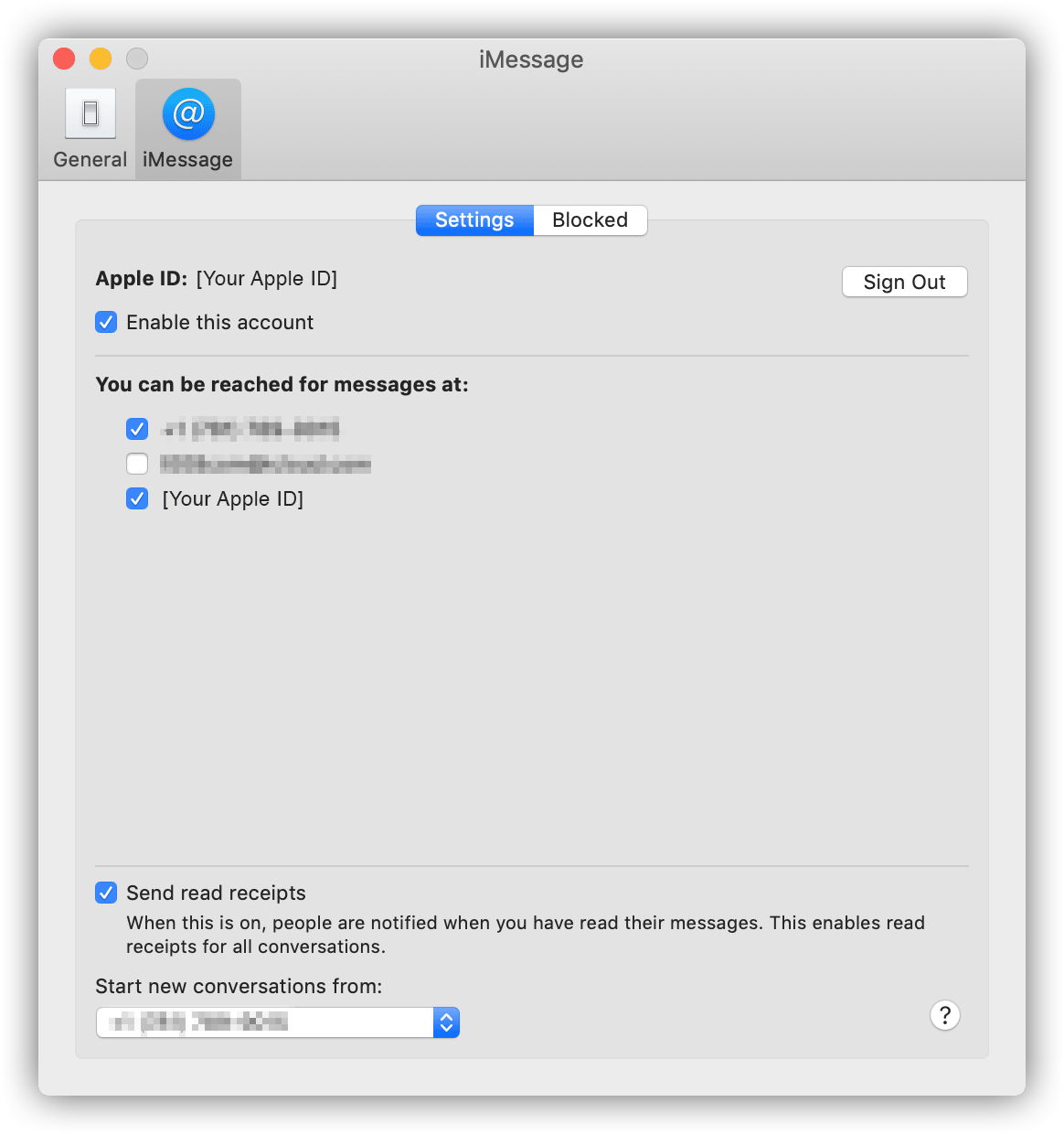Image resolution: width=1064 pixels, height=1134 pixels.
Task: Disable Send read receipts checkbox
Action: point(106,893)
